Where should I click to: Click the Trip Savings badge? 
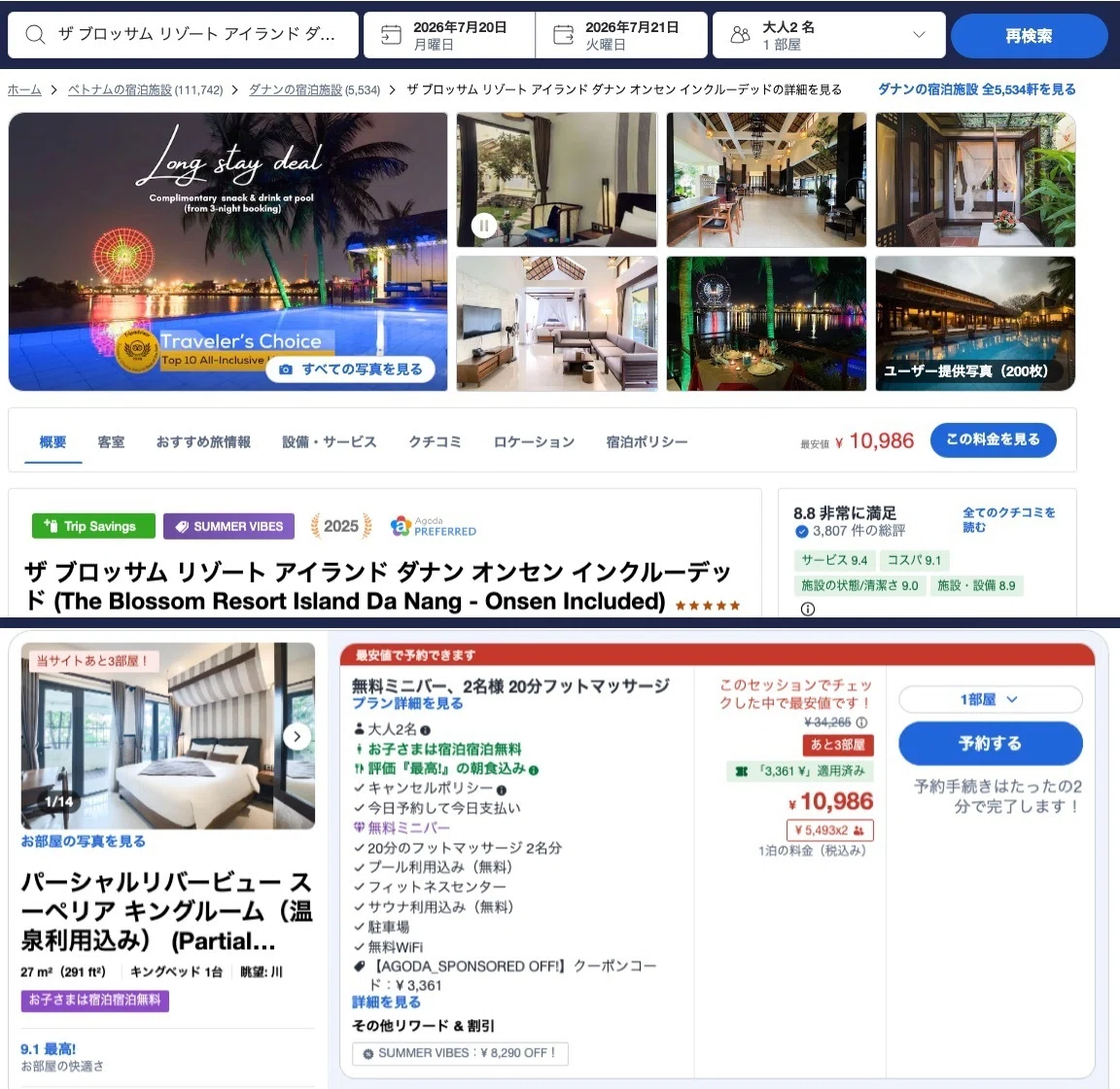click(93, 527)
